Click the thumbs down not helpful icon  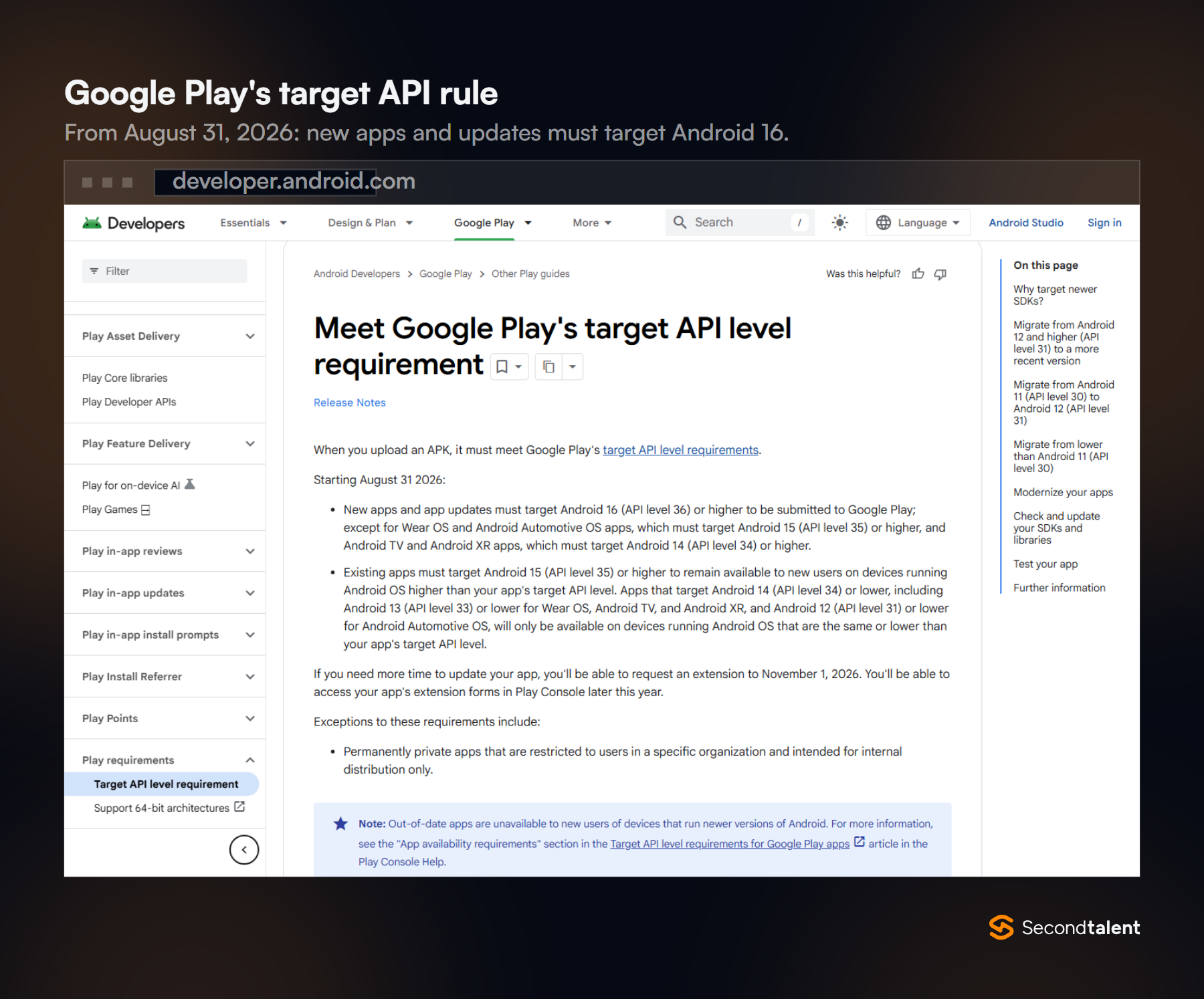tap(940, 273)
